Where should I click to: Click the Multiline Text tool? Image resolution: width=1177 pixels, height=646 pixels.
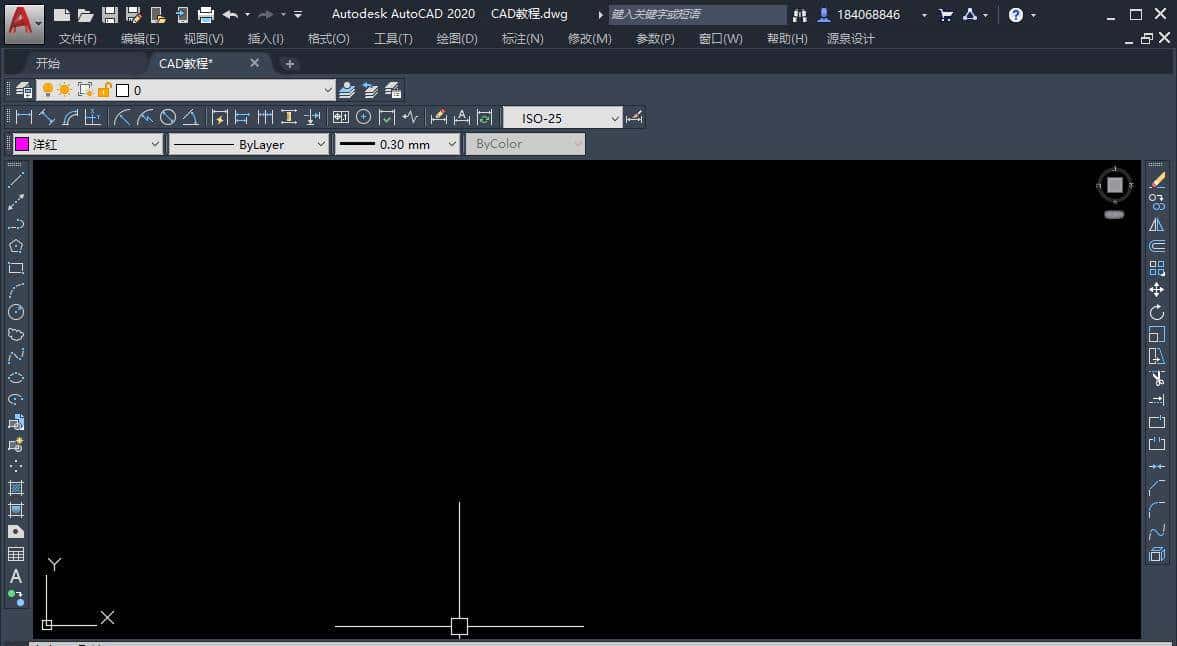click(16, 576)
